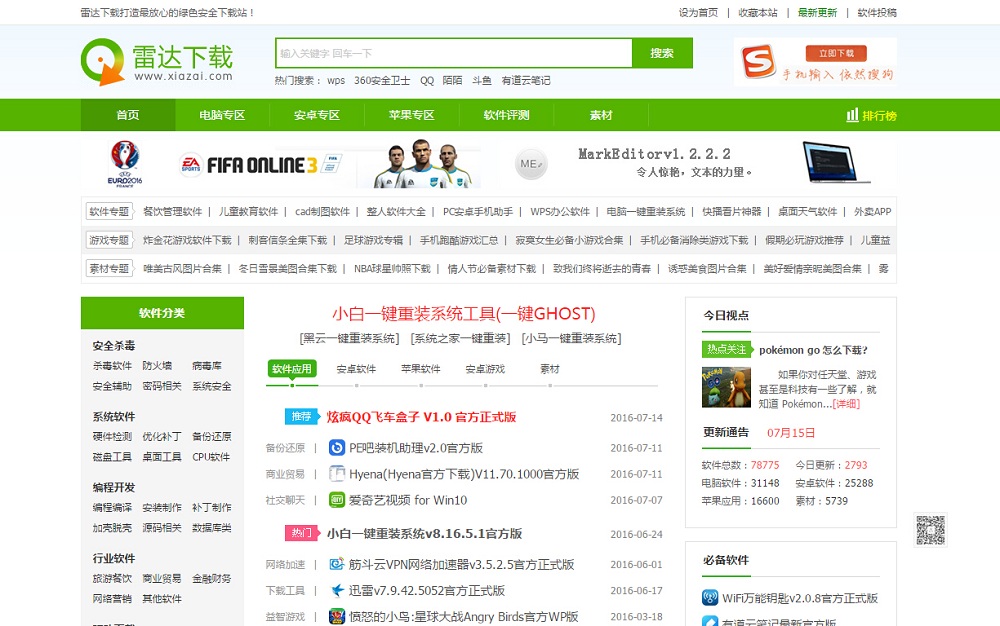
Task: Click the 迅雷 bird icon
Action: point(337,590)
